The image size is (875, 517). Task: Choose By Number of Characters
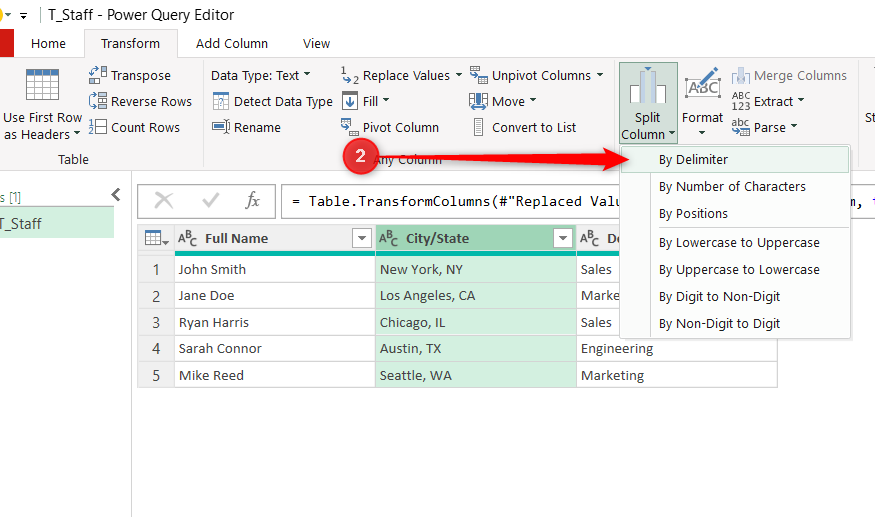[735, 186]
